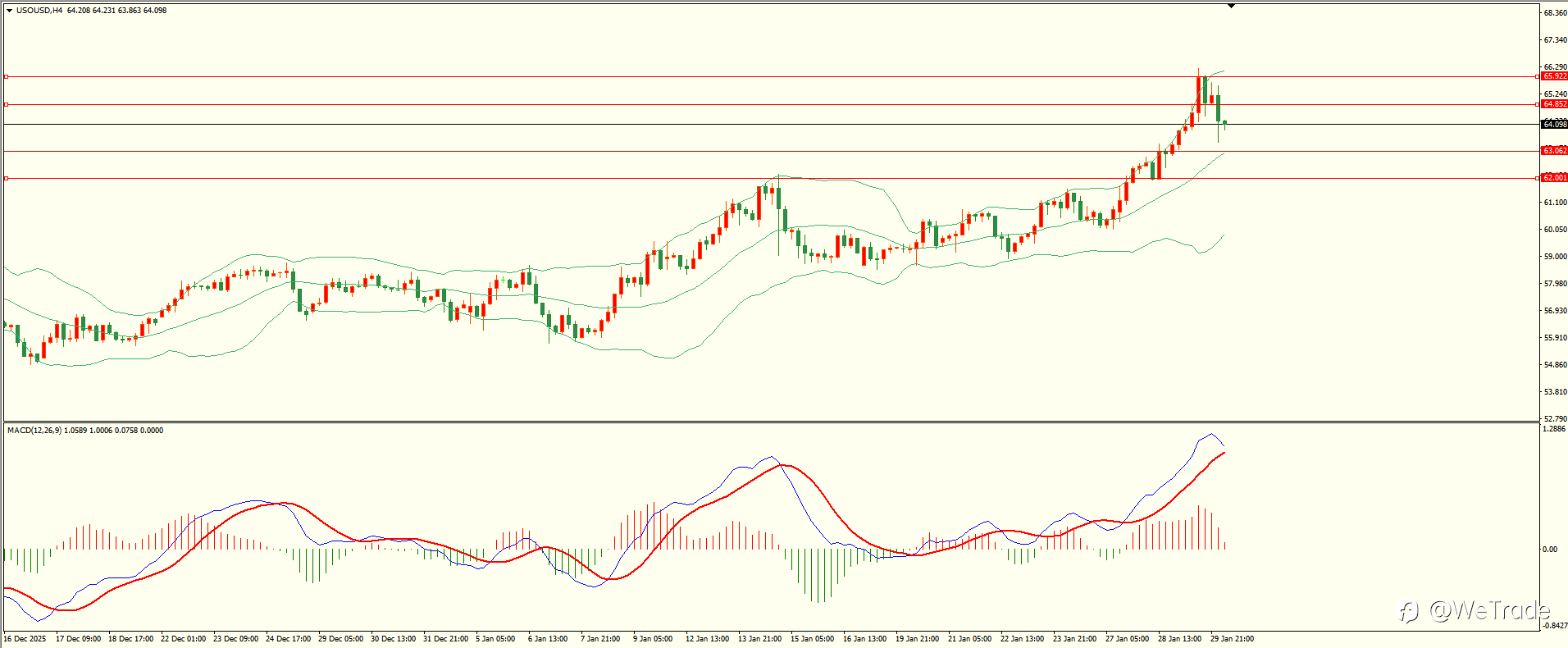This screenshot has width=1568, height=648.
Task: Click the 63.062 red price level label
Action: (x=1554, y=151)
